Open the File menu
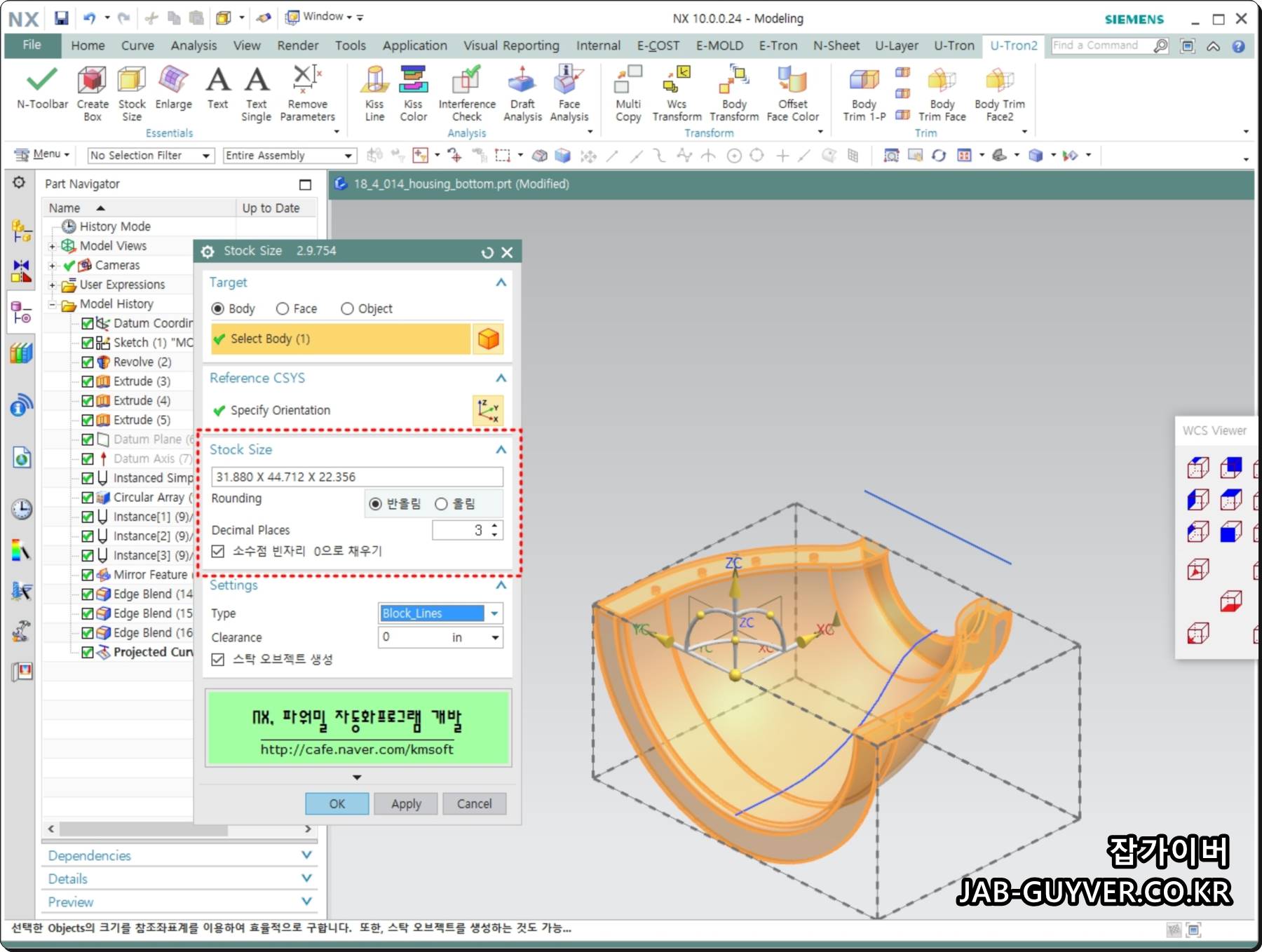This screenshot has width=1262, height=952. 32,45
